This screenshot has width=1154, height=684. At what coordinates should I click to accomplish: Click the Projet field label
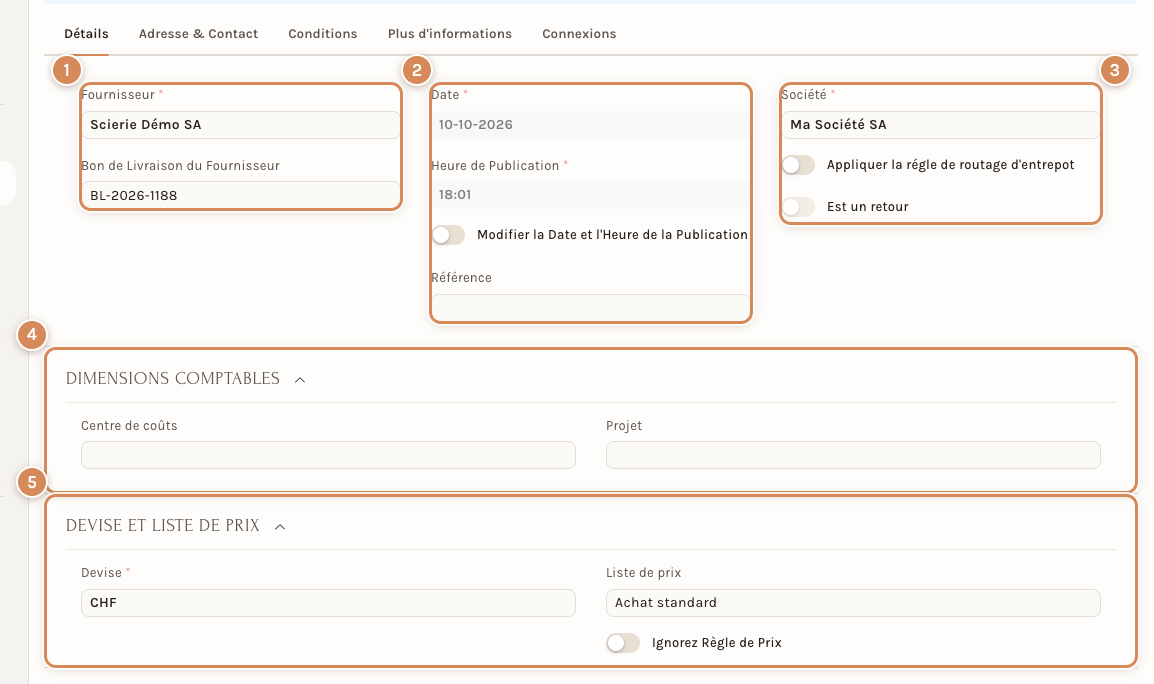point(624,426)
